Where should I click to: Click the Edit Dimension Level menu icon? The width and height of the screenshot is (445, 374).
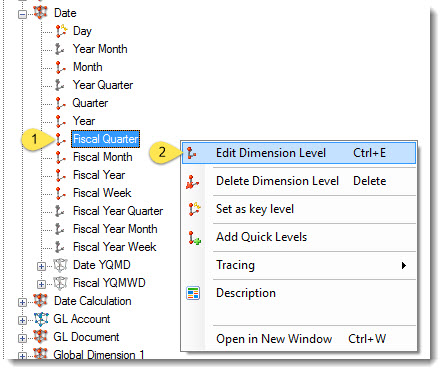[192, 153]
